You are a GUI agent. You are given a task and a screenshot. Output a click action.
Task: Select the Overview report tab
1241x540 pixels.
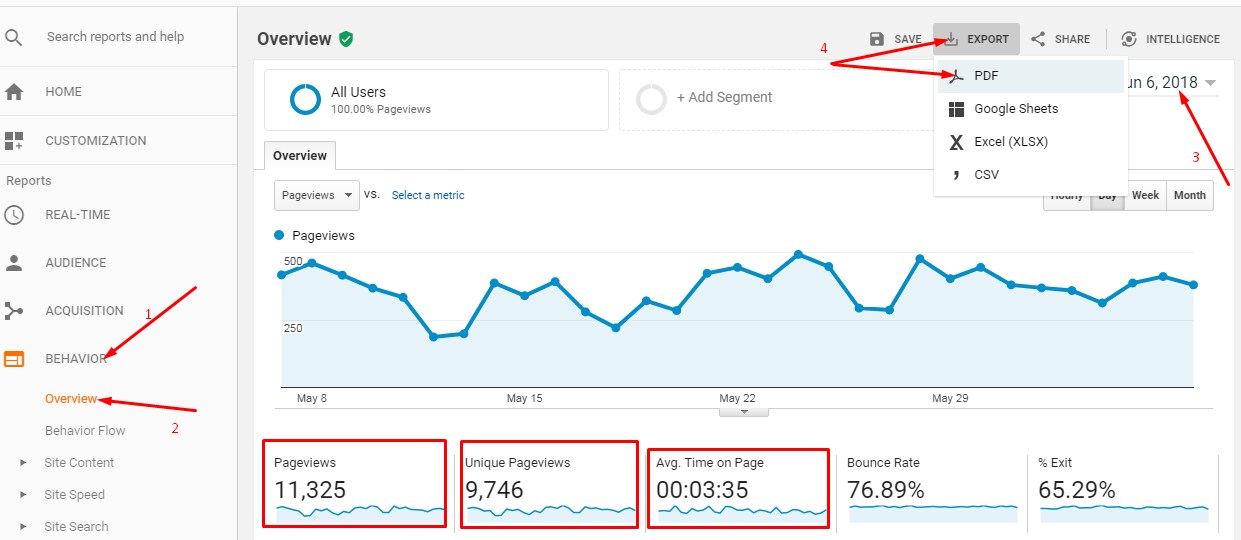point(300,156)
